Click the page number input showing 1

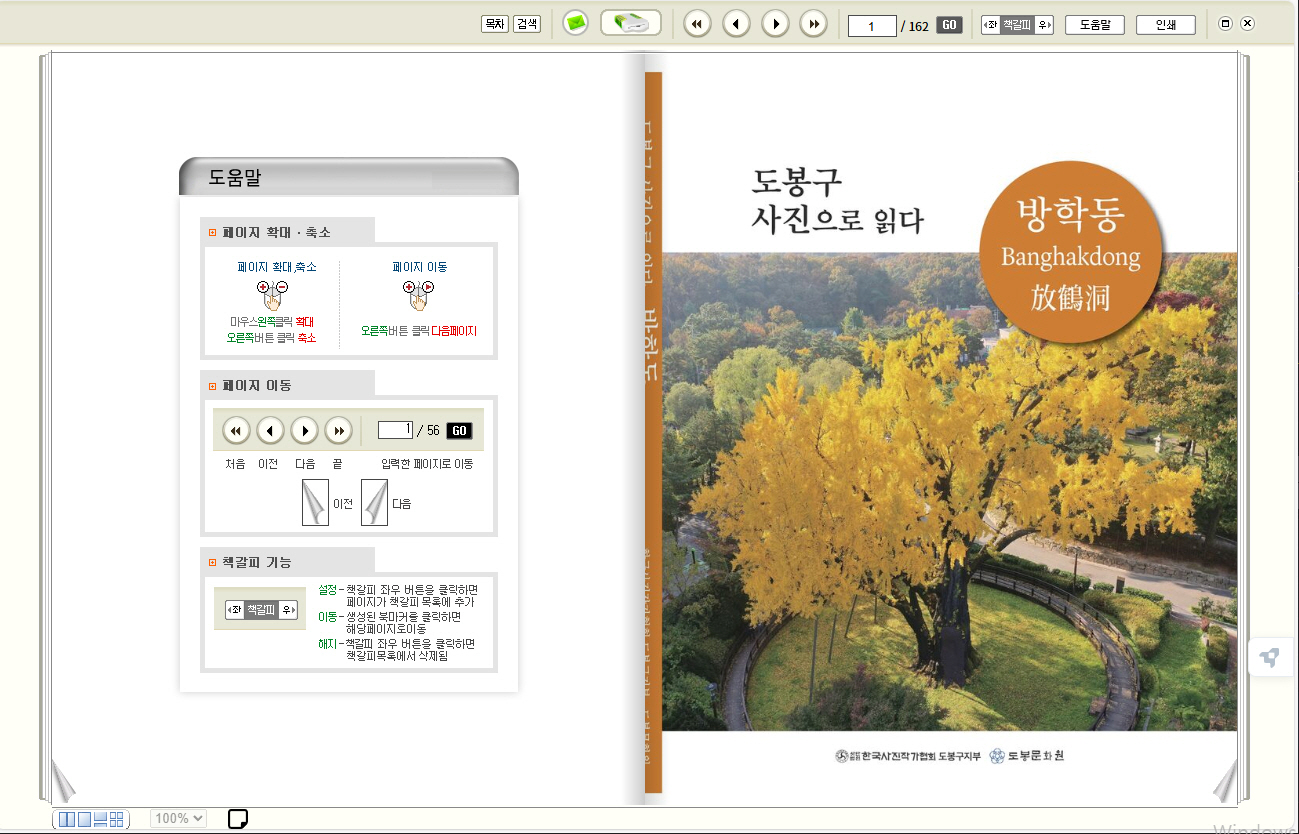(x=872, y=26)
